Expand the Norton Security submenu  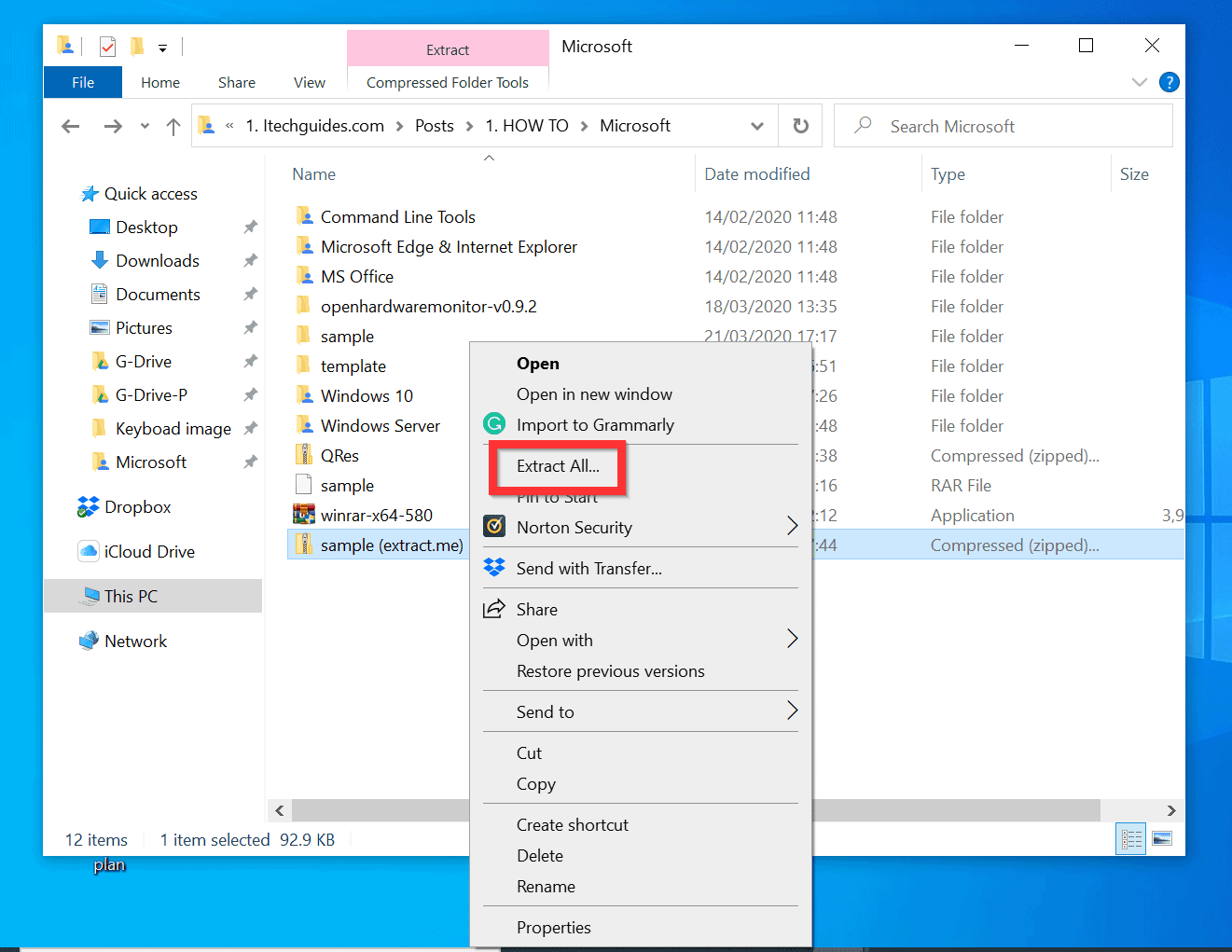point(792,527)
